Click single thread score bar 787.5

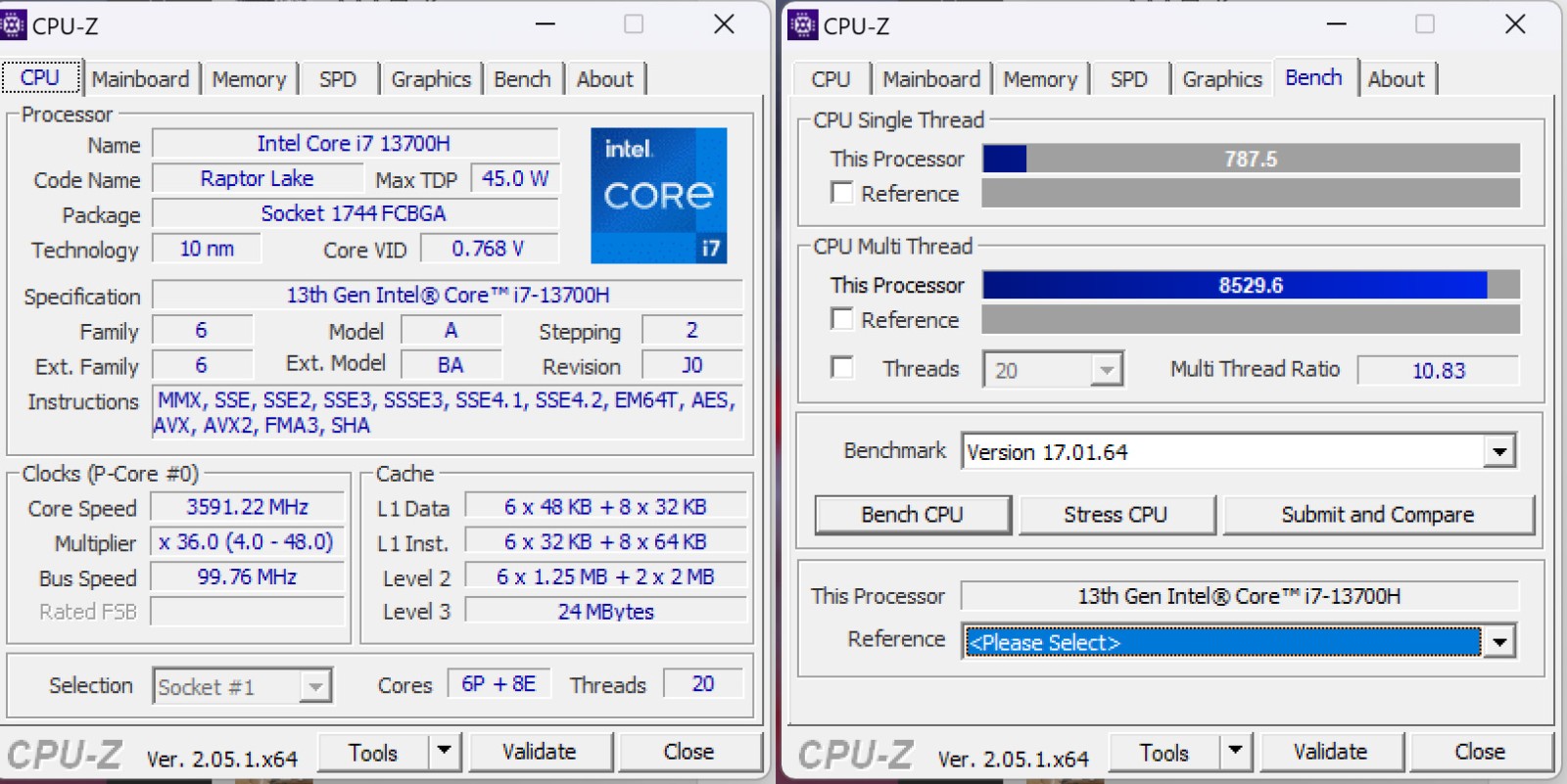coord(1252,159)
